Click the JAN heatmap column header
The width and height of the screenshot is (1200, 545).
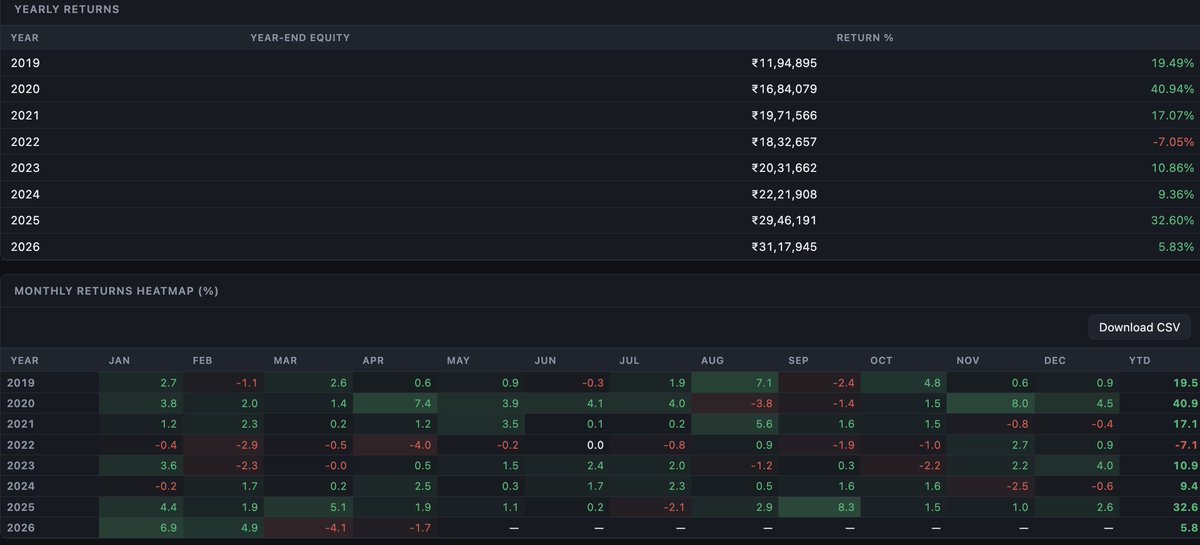[119, 360]
